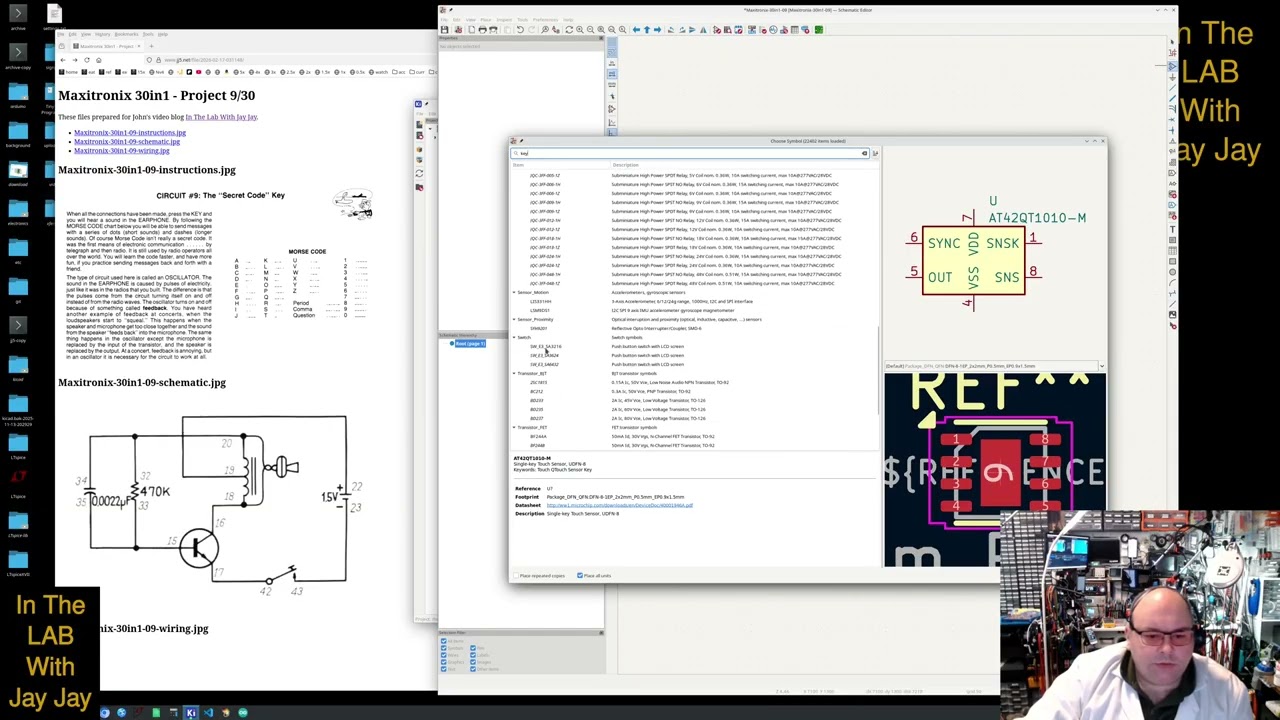Image resolution: width=1280 pixels, height=720 pixels.
Task: Click the blue navigate-back arrow icon
Action: 636,30
